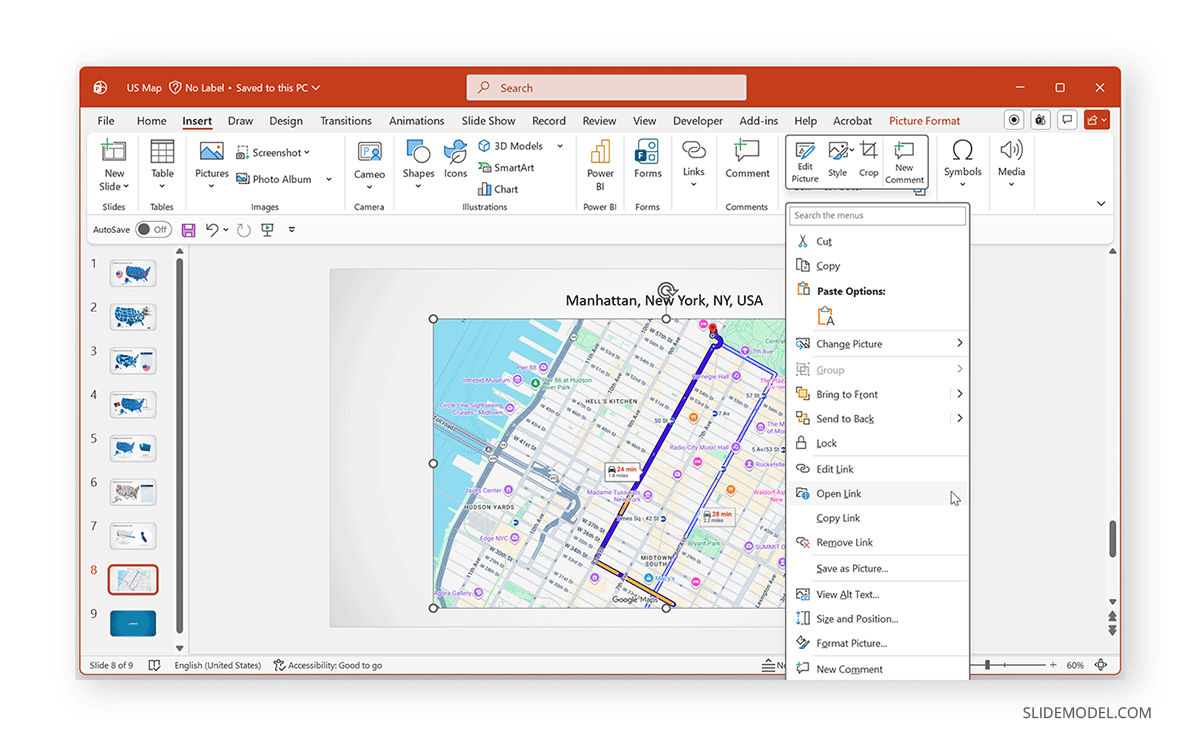The height and width of the screenshot is (743, 1200).
Task: Select Save as Picture menu entry
Action: click(878, 568)
